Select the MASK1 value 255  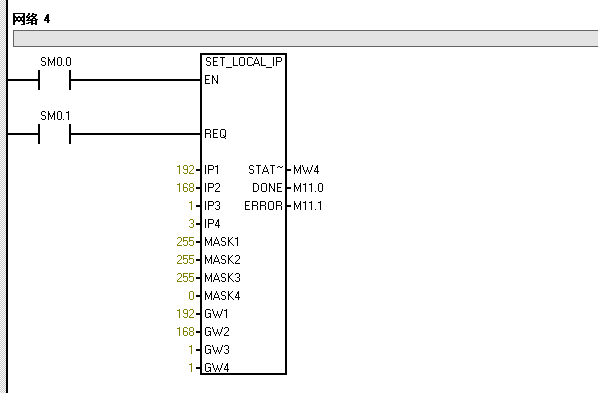pyautogui.click(x=185, y=242)
